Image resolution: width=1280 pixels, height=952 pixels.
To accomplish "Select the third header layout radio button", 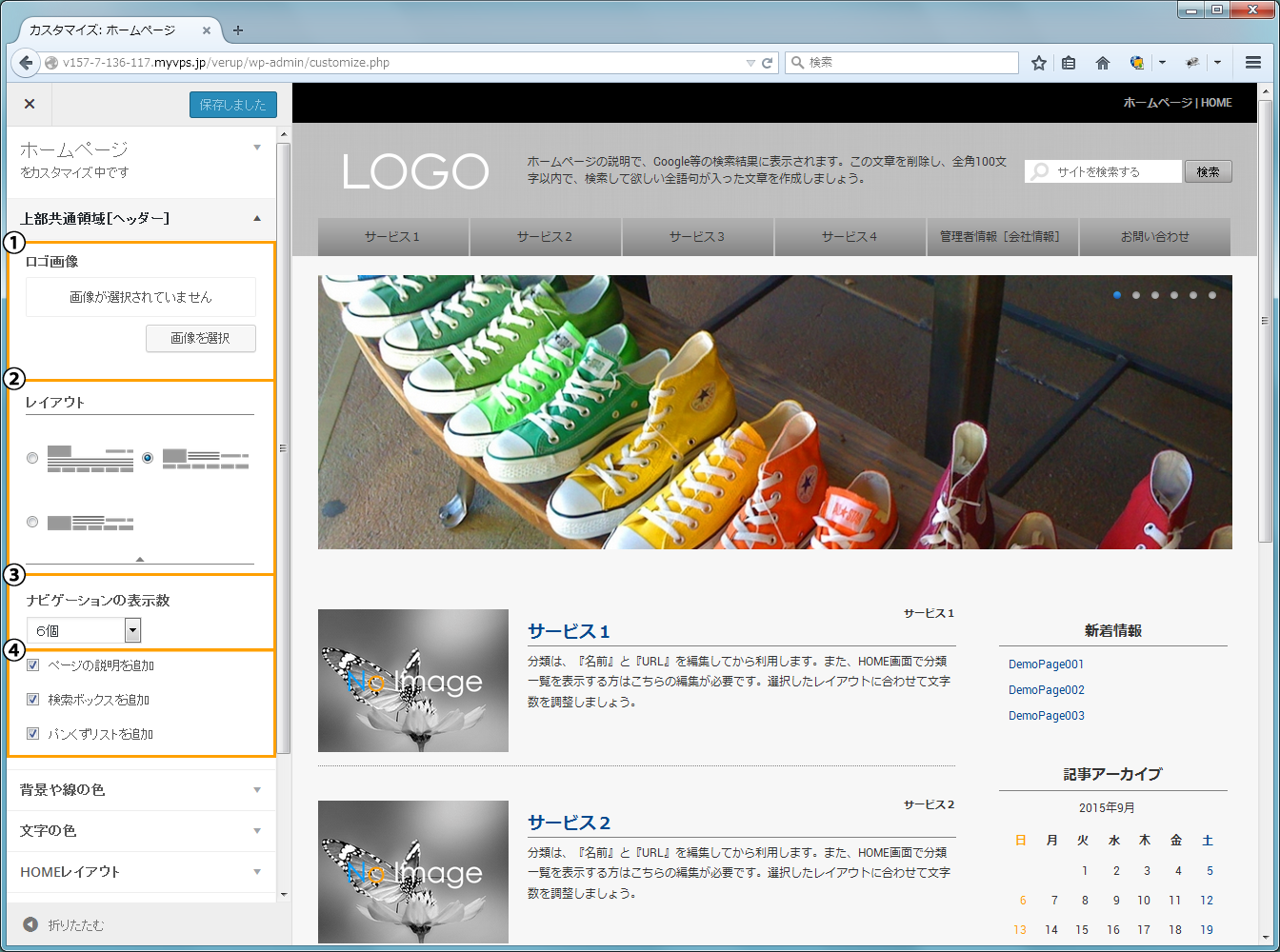I will [x=32, y=522].
